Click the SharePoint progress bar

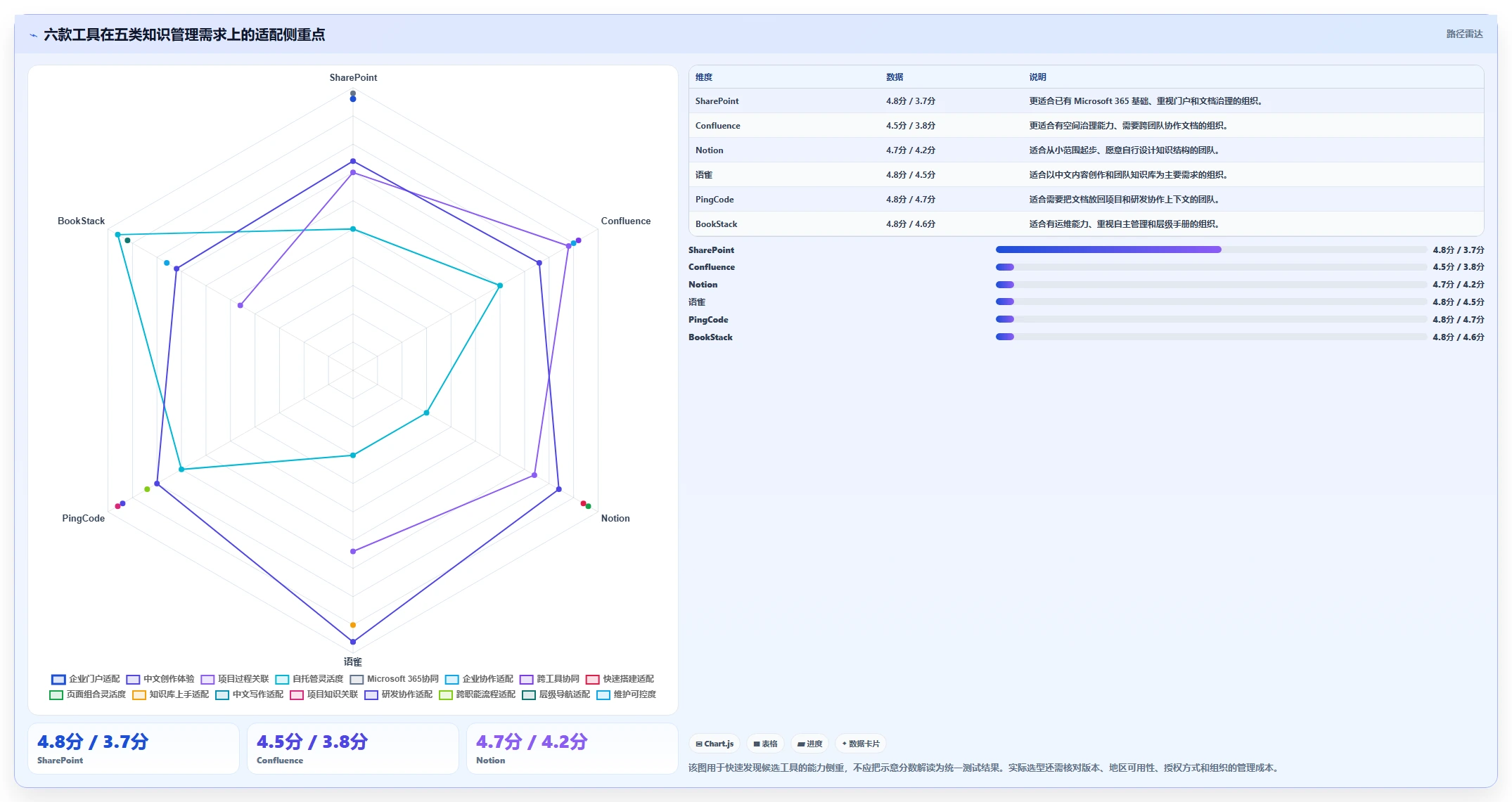pyautogui.click(x=1211, y=250)
